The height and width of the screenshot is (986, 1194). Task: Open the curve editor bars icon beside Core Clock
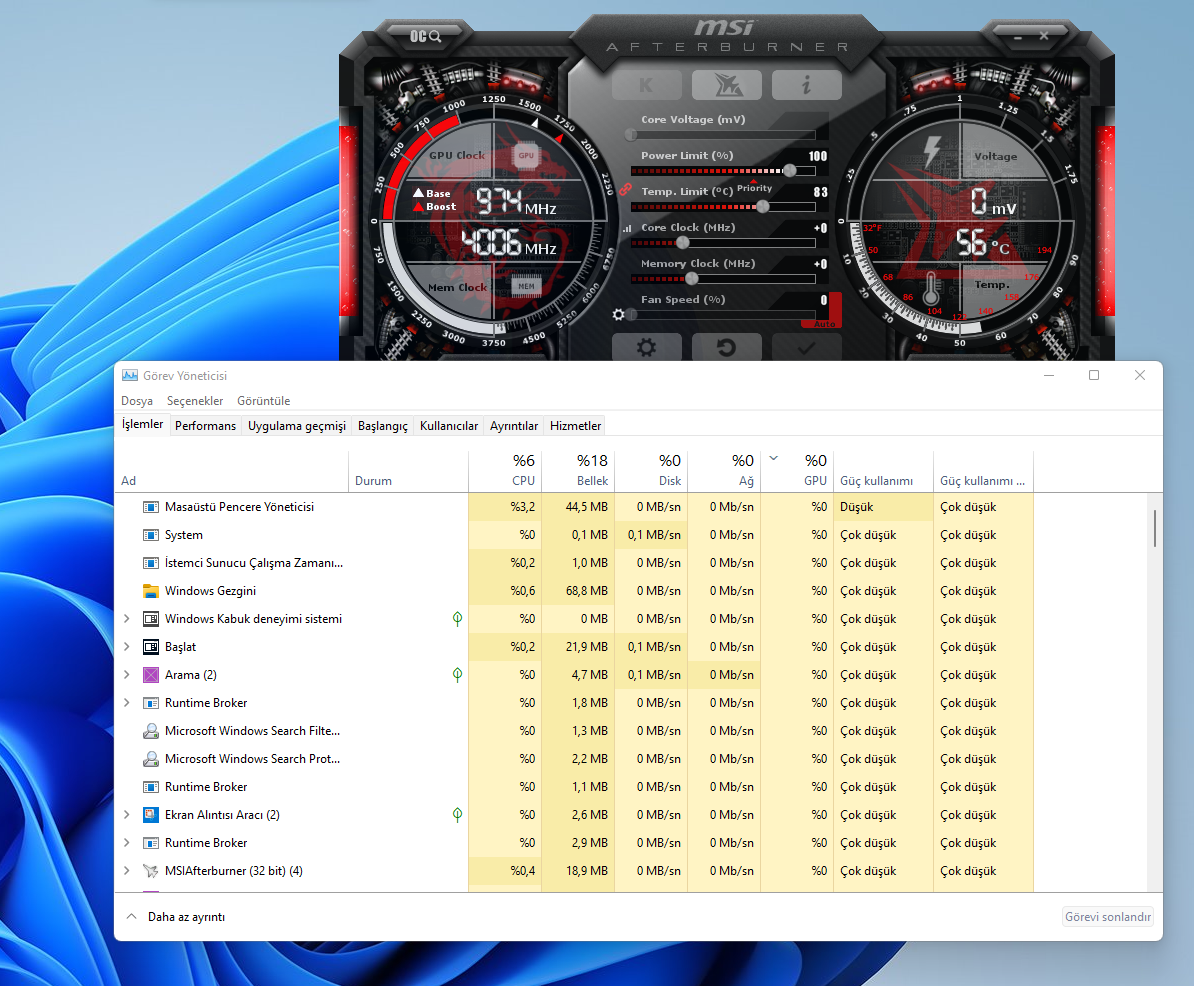627,228
